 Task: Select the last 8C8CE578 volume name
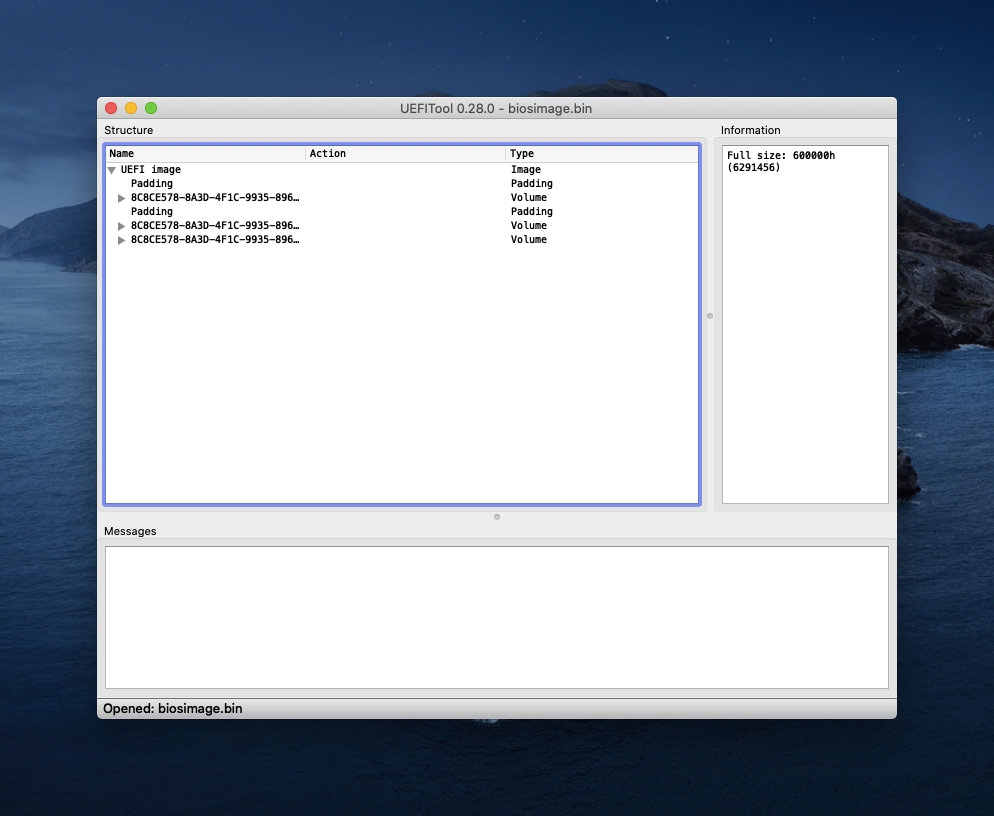pyautogui.click(x=214, y=240)
